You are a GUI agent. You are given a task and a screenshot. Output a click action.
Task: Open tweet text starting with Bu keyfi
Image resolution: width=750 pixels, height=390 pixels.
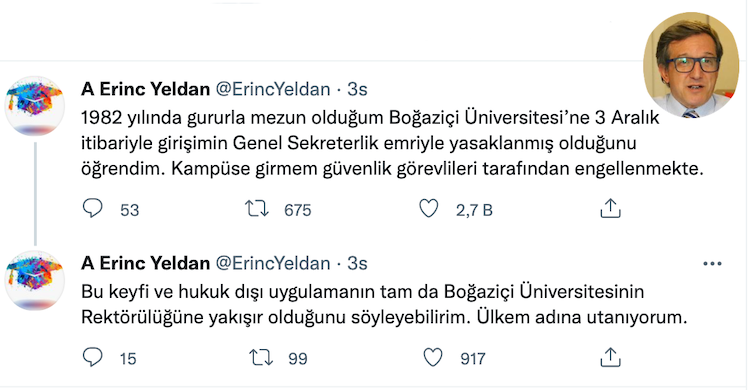click(384, 304)
